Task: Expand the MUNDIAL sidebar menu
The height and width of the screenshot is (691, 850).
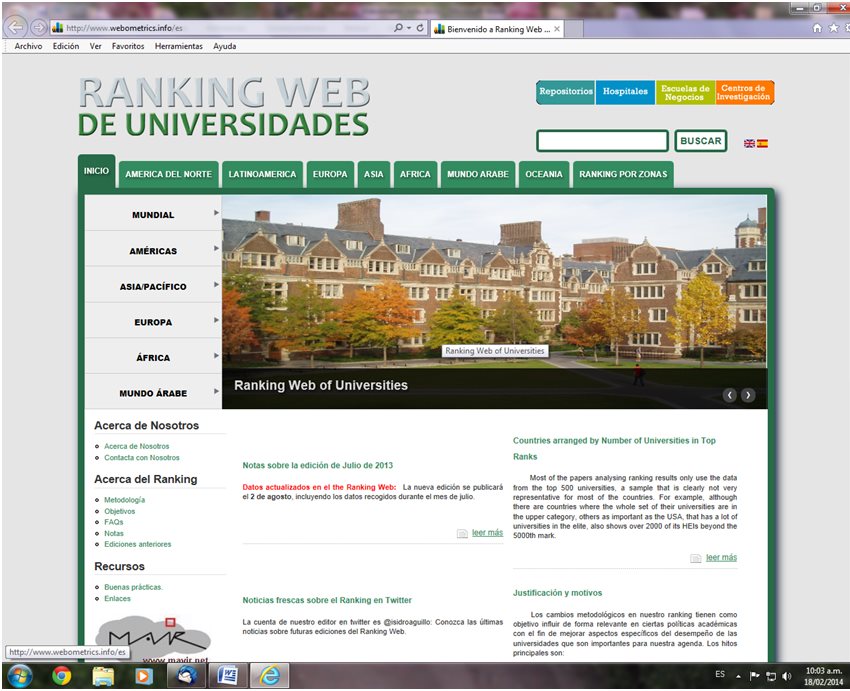Action: (x=153, y=213)
